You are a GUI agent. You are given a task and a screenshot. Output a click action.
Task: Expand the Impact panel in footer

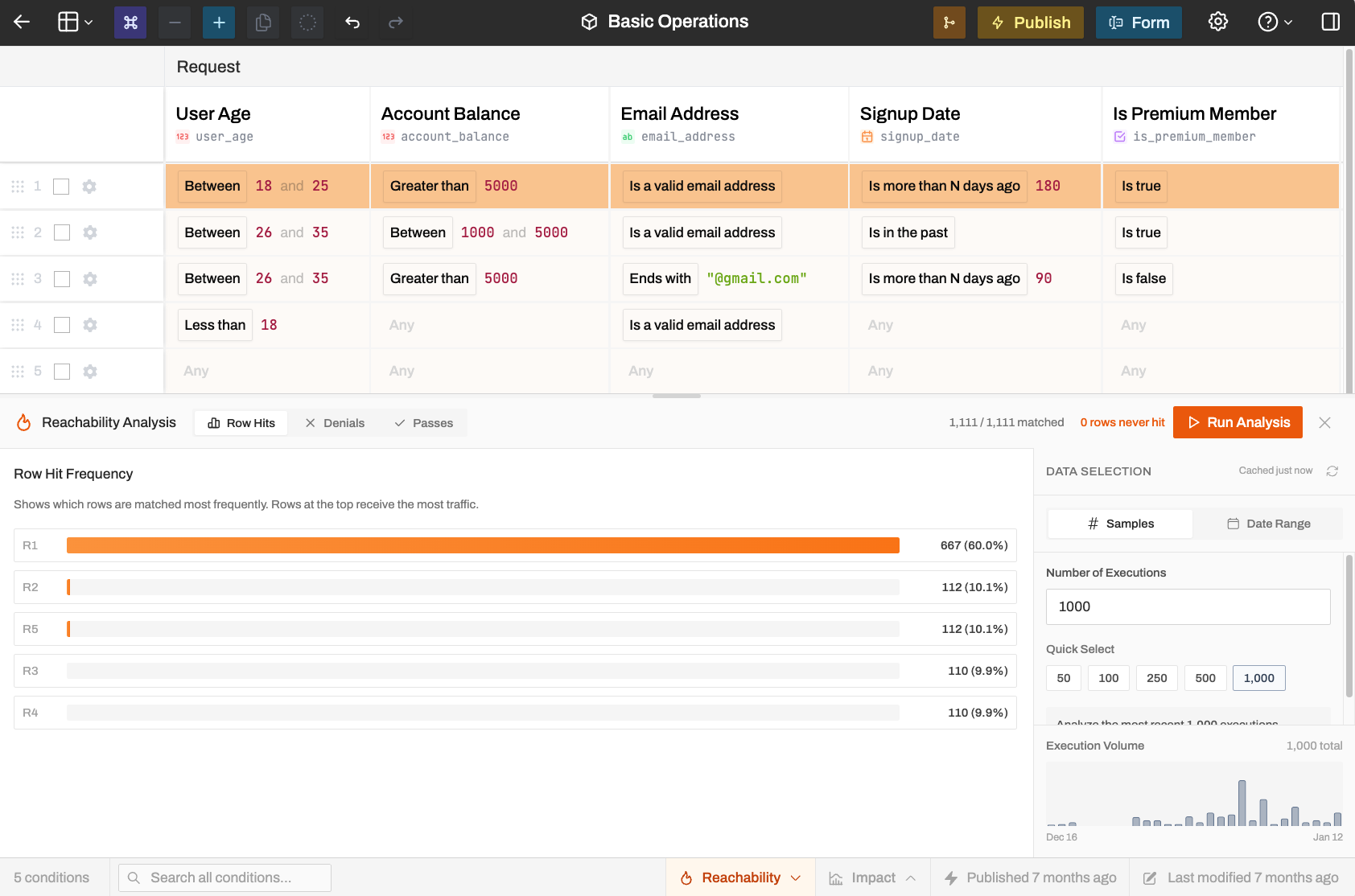873,878
